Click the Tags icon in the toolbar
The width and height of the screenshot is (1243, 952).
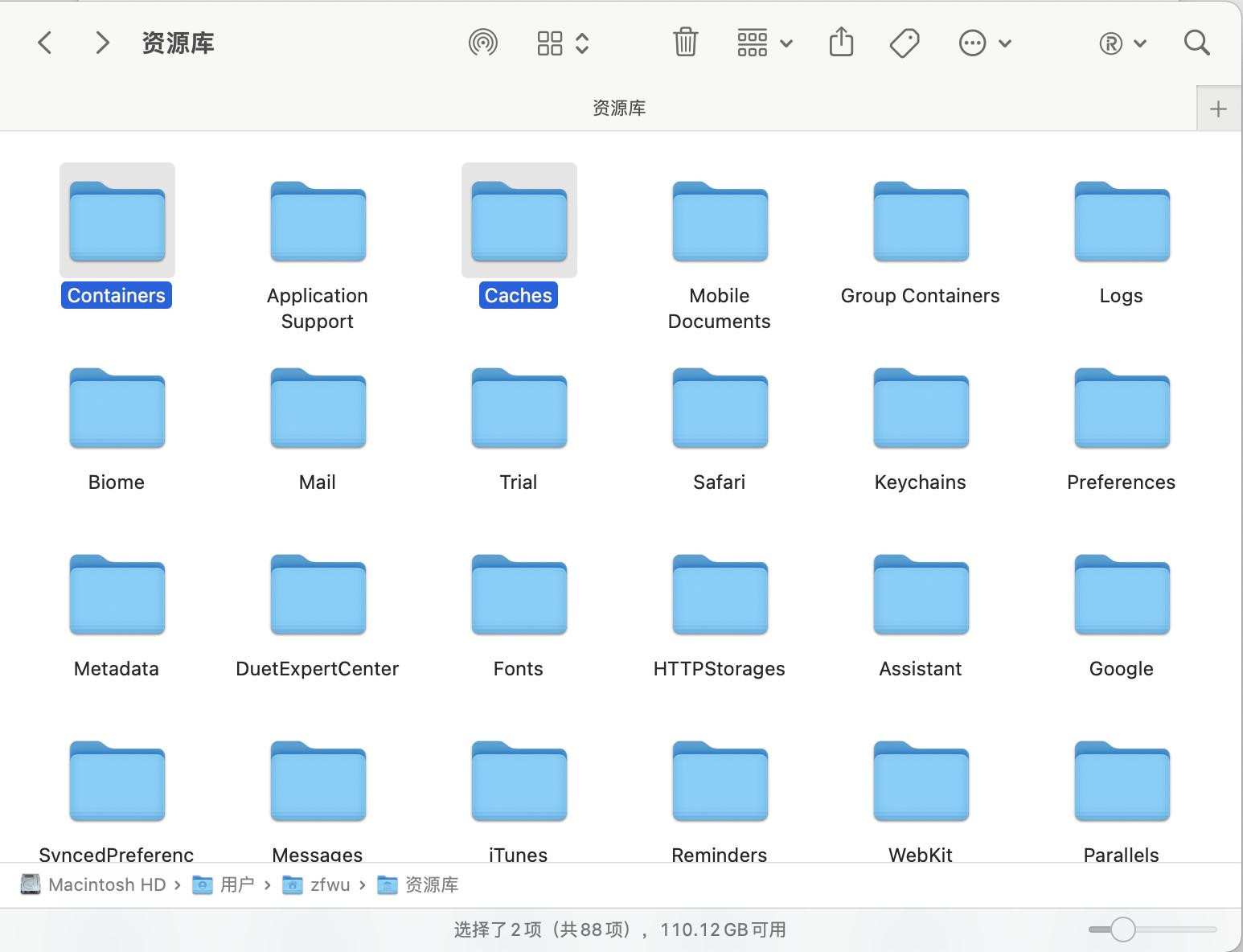[904, 43]
